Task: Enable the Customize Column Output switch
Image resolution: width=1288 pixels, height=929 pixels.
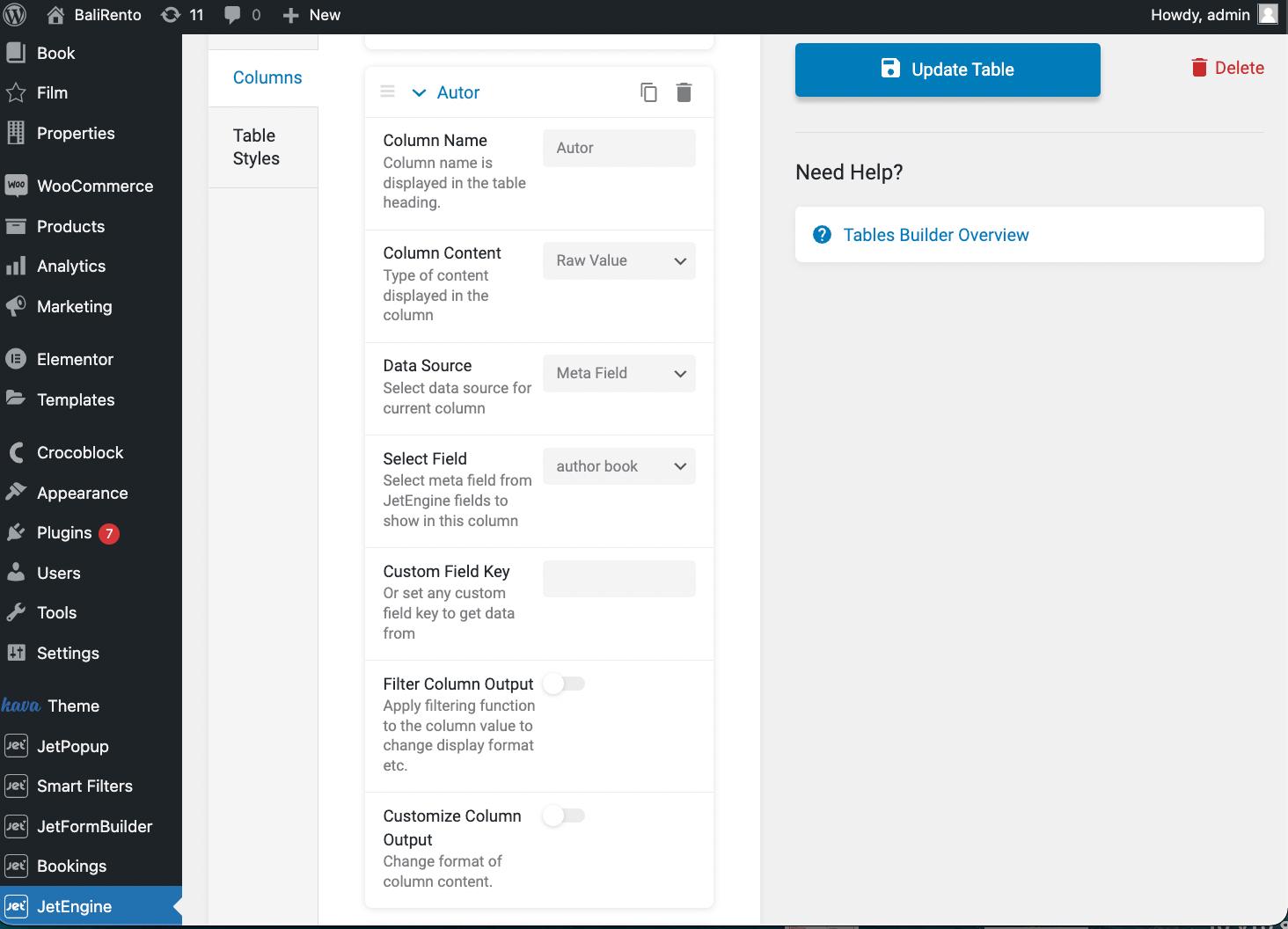Action: pyautogui.click(x=564, y=816)
